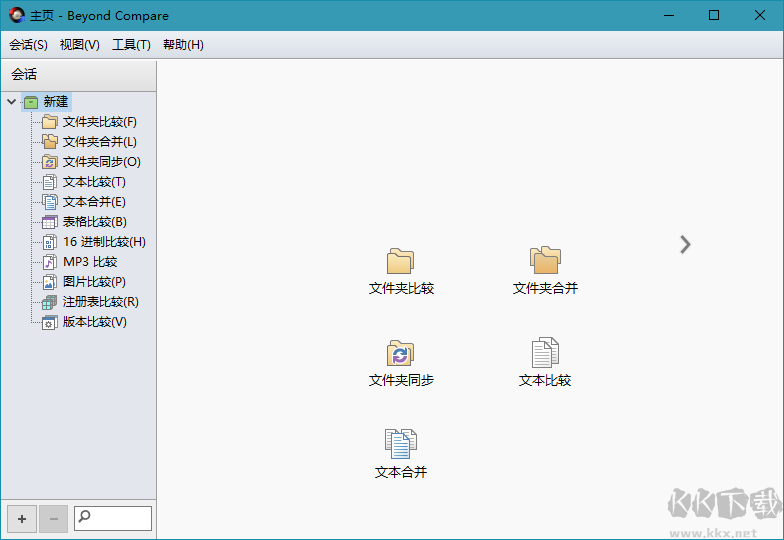The image size is (784, 540).
Task: Click the 文件夹合并 label under home icon
Action: (x=545, y=288)
